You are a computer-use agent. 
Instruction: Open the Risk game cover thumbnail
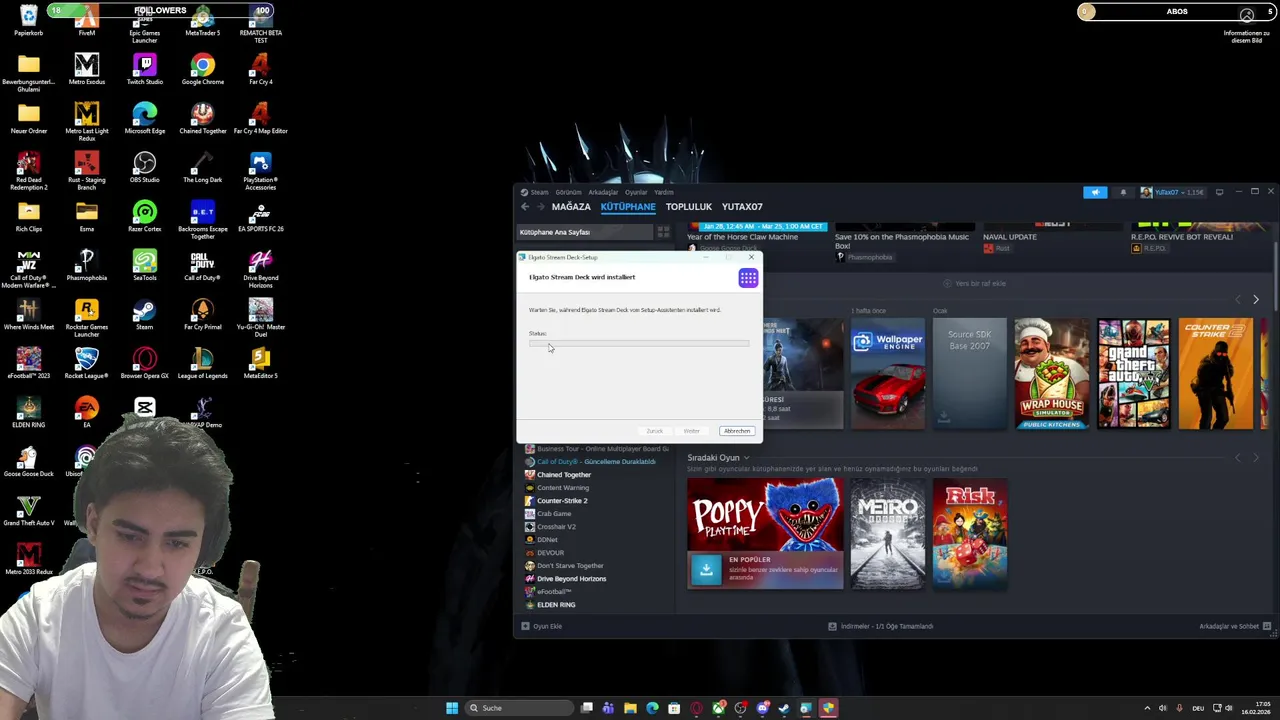(x=970, y=534)
